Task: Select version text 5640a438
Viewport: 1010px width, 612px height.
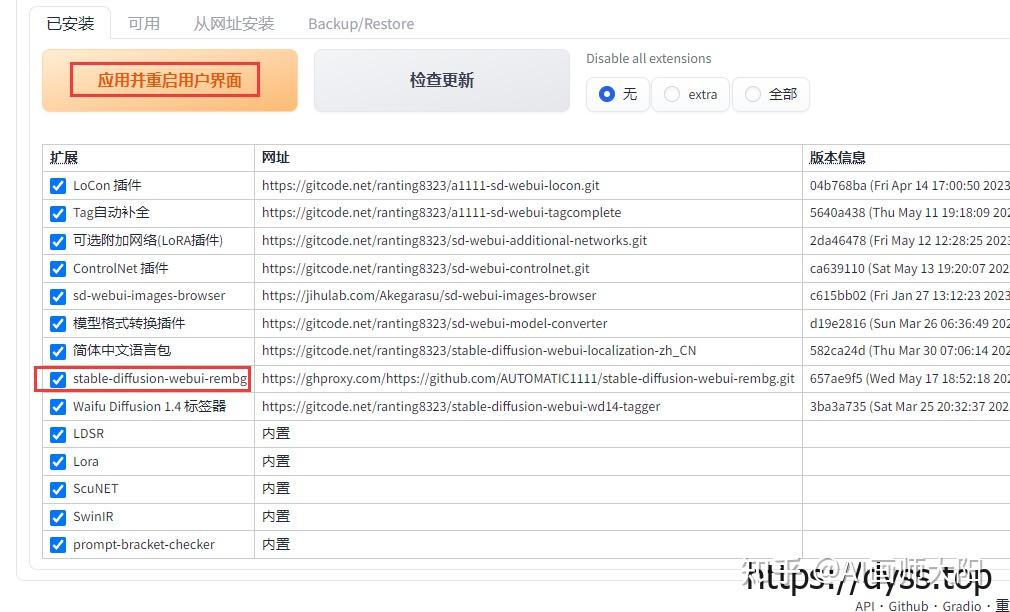Action: pyautogui.click(x=837, y=213)
